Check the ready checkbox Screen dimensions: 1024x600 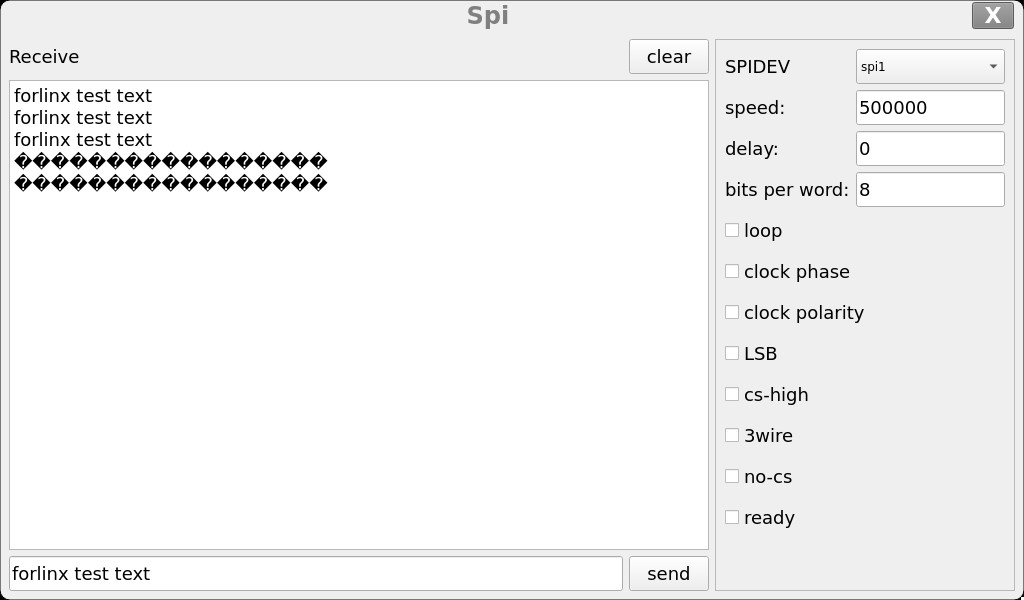(732, 518)
